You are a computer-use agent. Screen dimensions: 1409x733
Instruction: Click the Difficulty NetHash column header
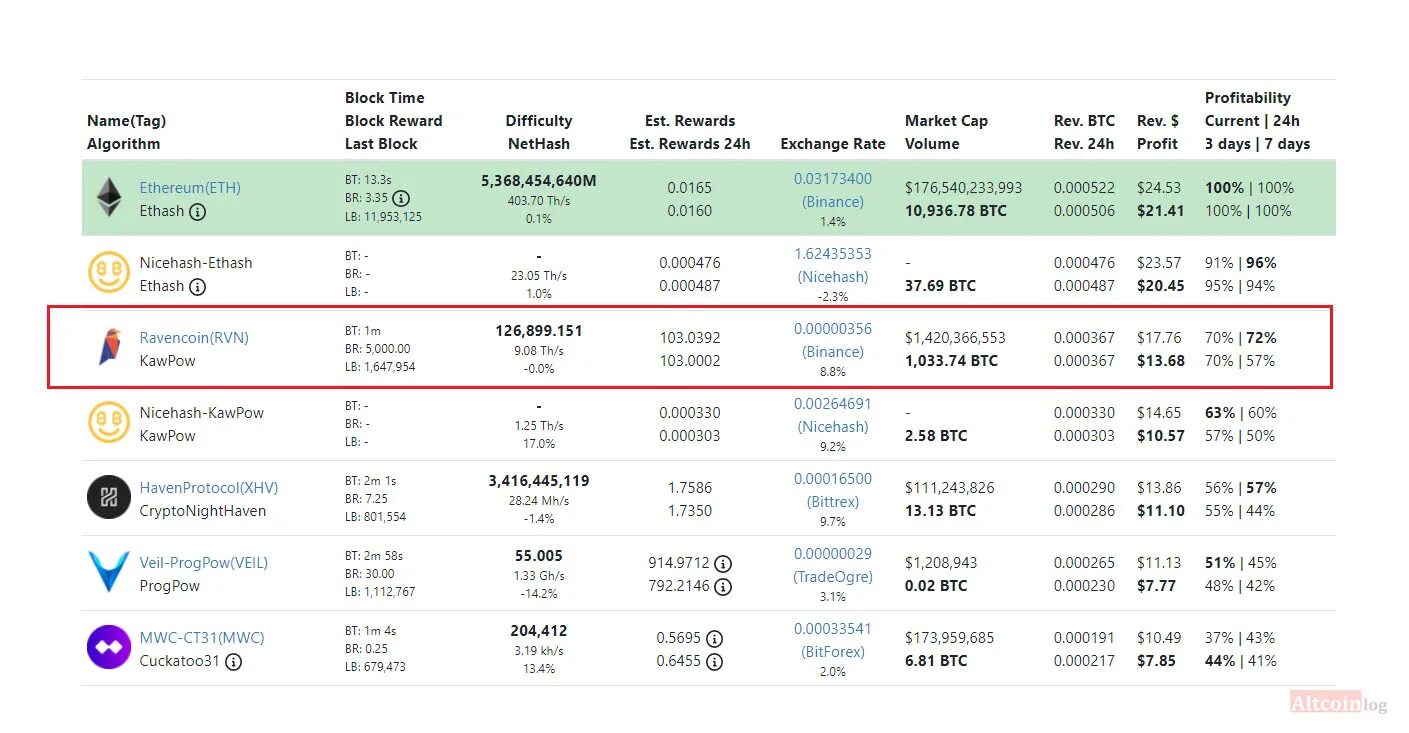coord(539,132)
